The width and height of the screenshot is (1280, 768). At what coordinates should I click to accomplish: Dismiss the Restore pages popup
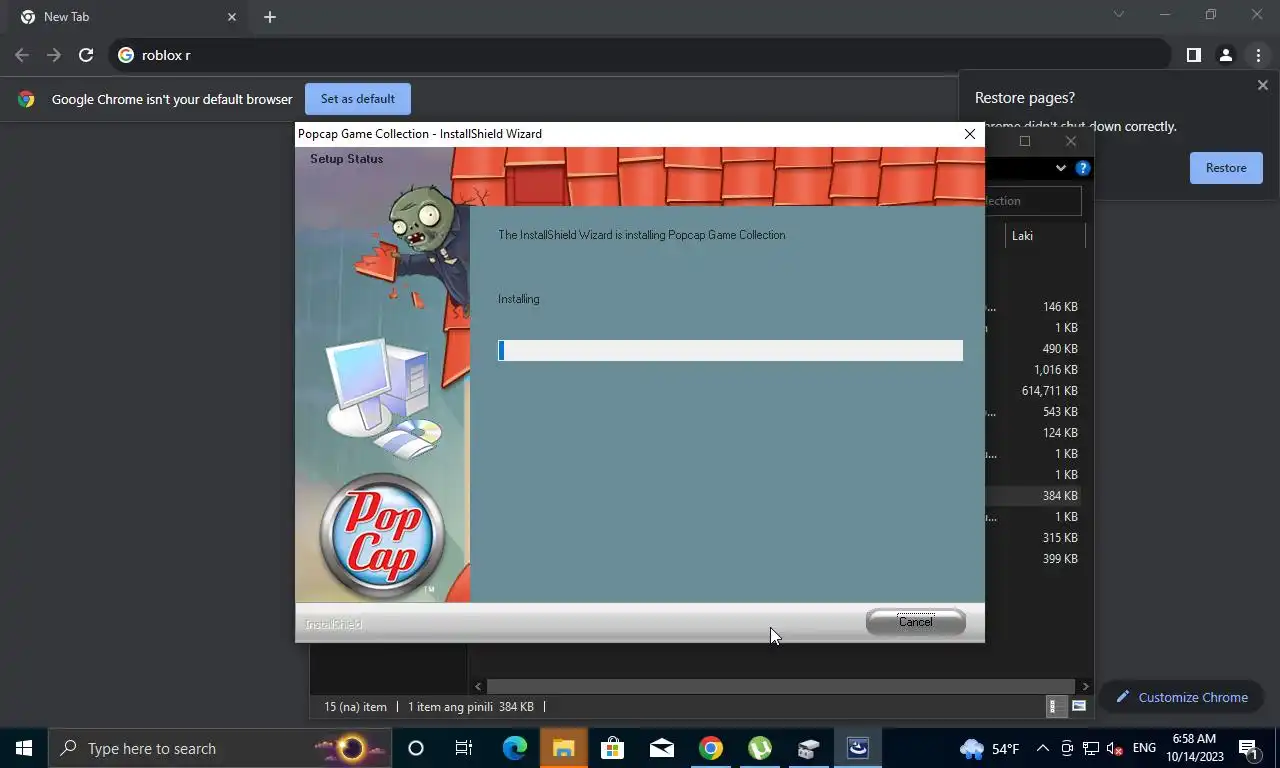point(1262,86)
